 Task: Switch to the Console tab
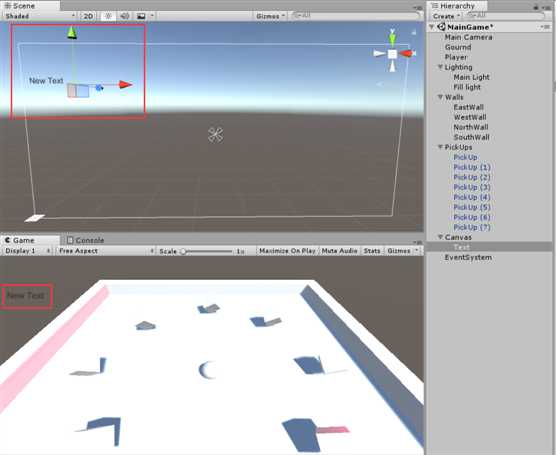coord(85,240)
